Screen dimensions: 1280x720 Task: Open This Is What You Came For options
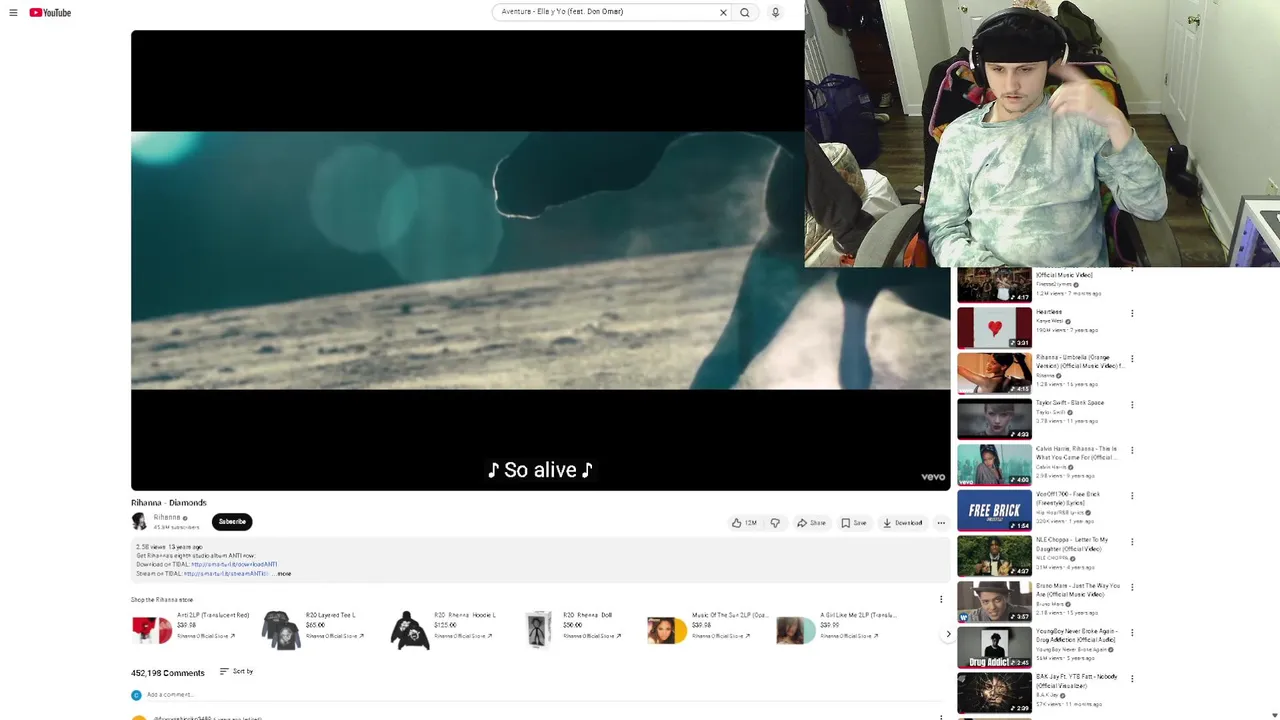tap(1132, 450)
